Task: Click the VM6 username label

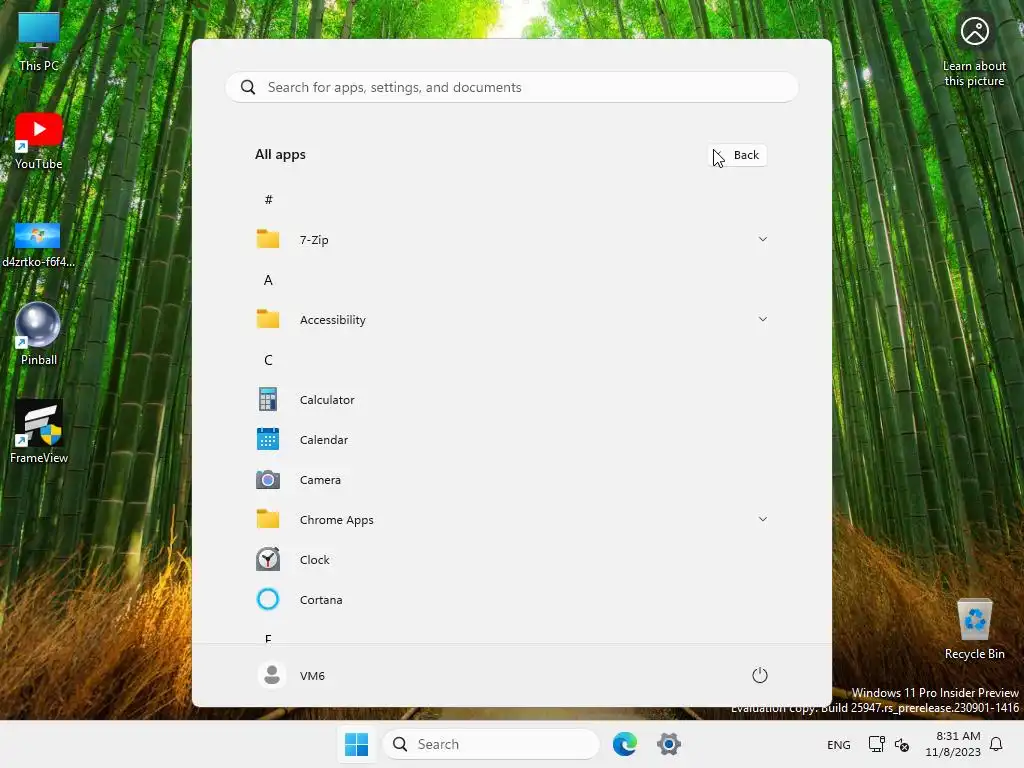Action: click(x=312, y=676)
